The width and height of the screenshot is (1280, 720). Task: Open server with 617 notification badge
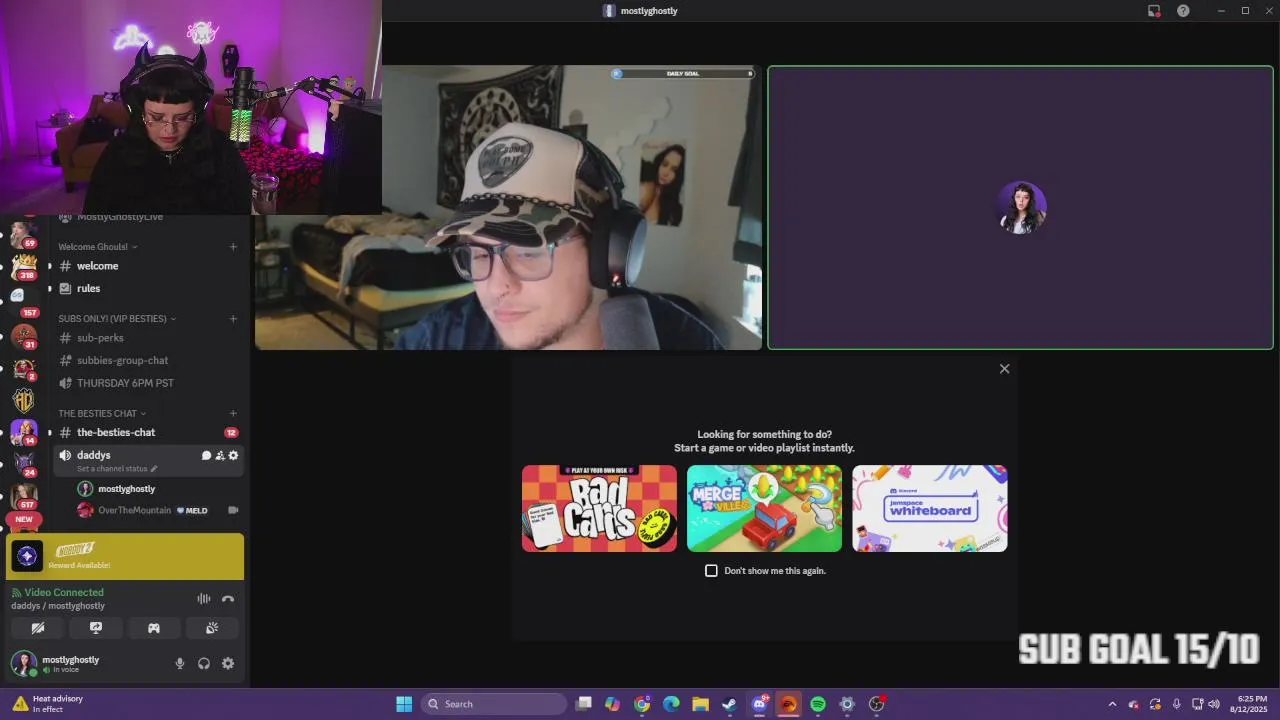tap(23, 496)
